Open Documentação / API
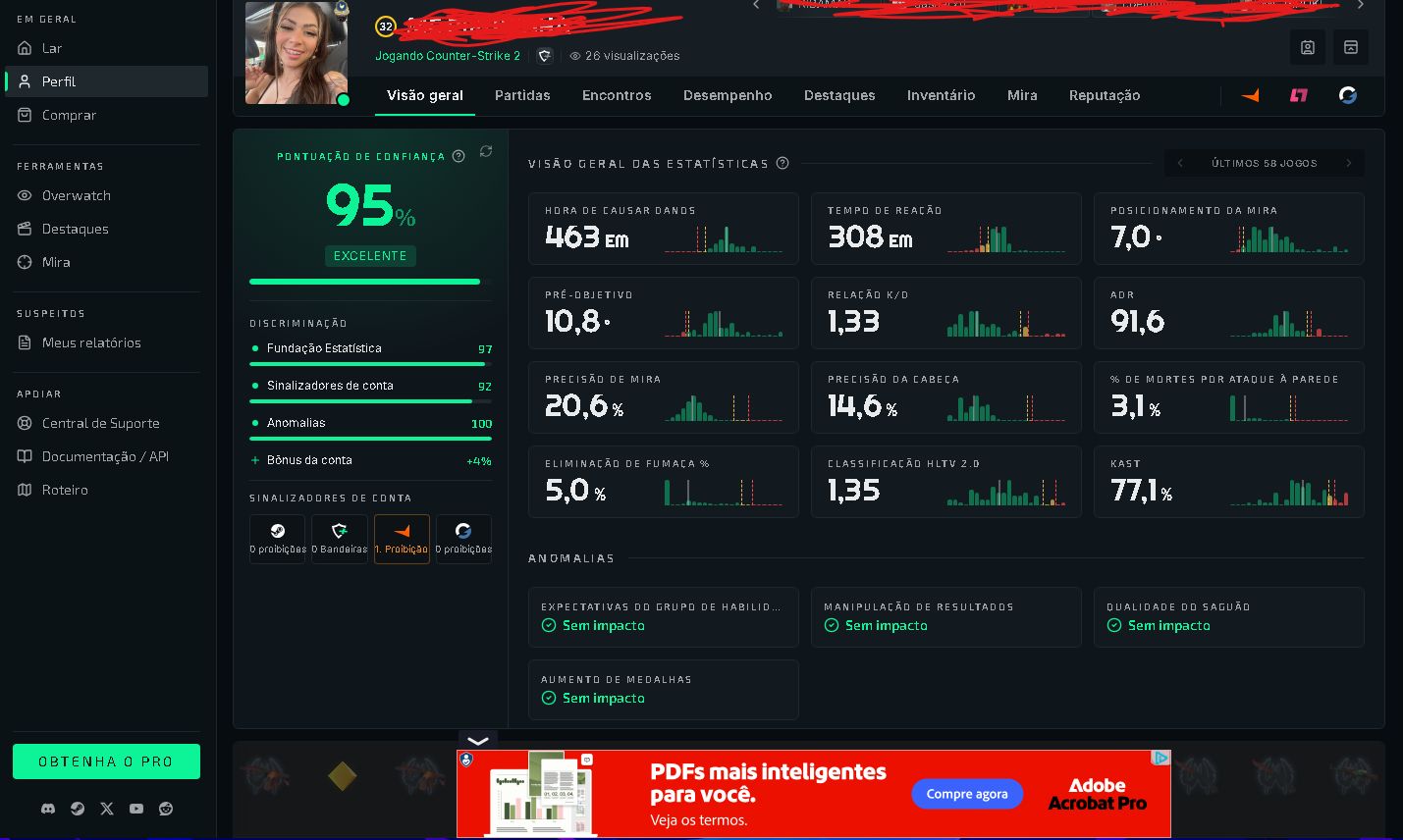This screenshot has height=840, width=1403. tap(106, 456)
